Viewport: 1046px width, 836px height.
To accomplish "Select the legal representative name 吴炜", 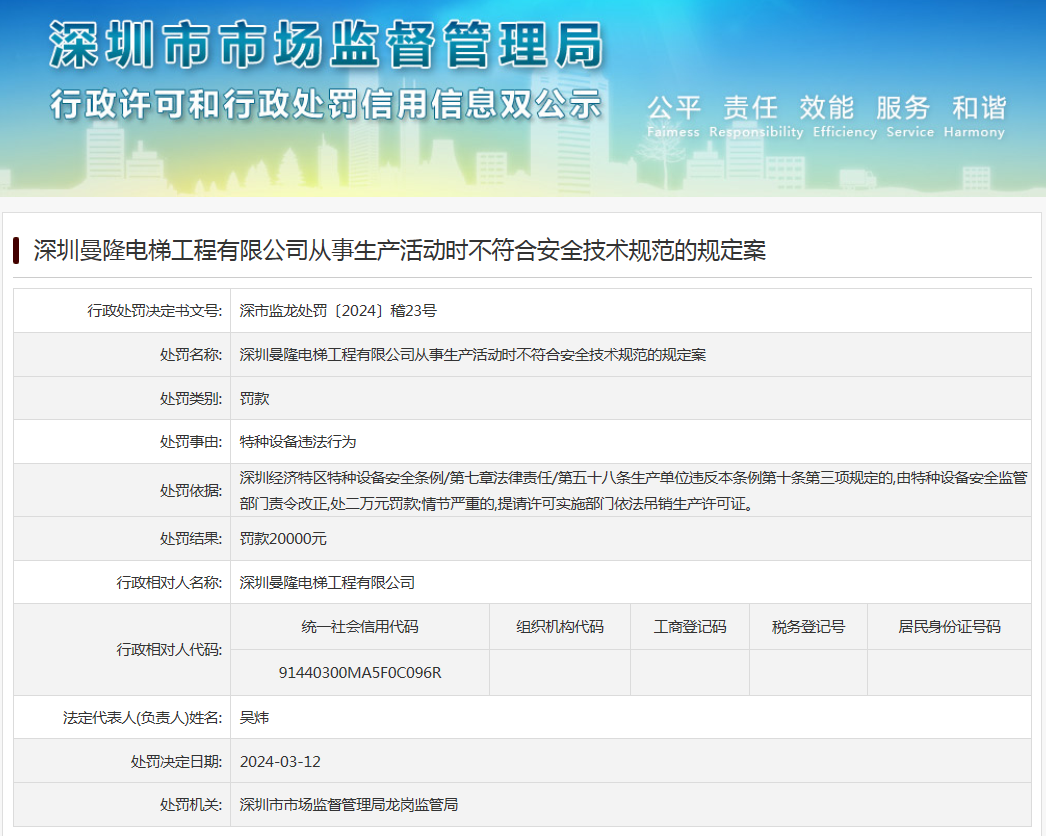I will [x=254, y=718].
